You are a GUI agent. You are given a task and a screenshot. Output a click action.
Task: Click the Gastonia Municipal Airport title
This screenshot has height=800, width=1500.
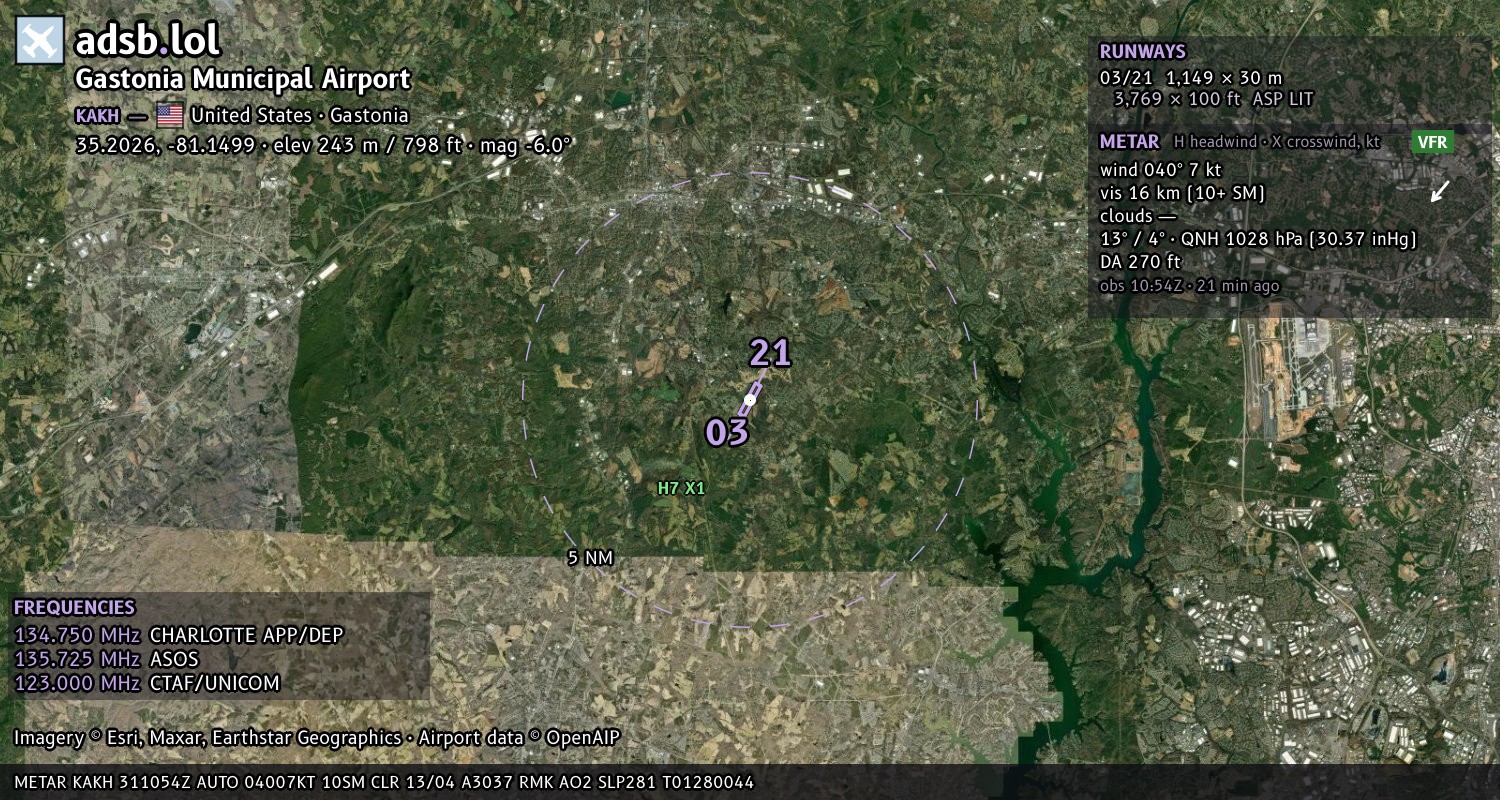pyautogui.click(x=243, y=79)
